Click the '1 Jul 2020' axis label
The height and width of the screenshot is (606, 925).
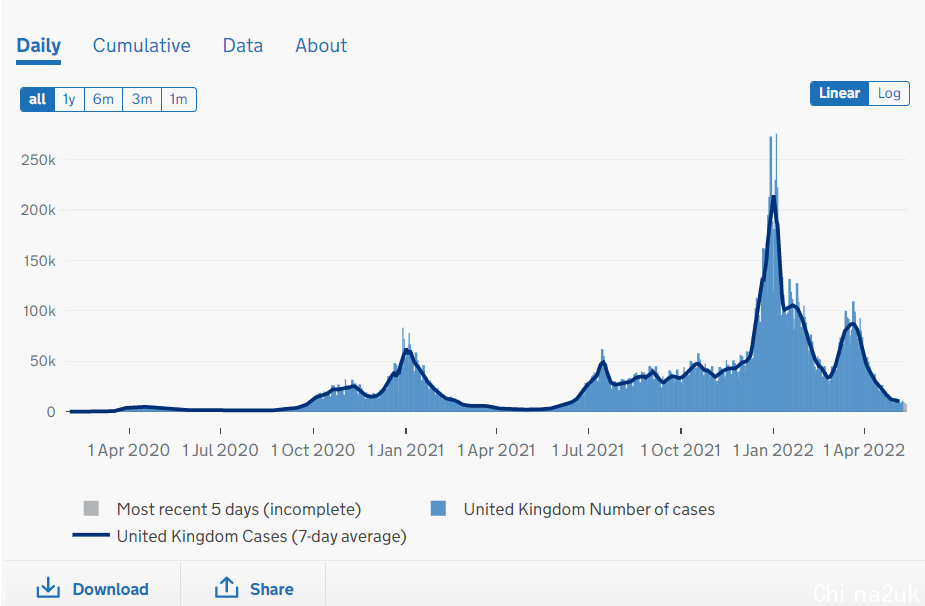(x=220, y=450)
